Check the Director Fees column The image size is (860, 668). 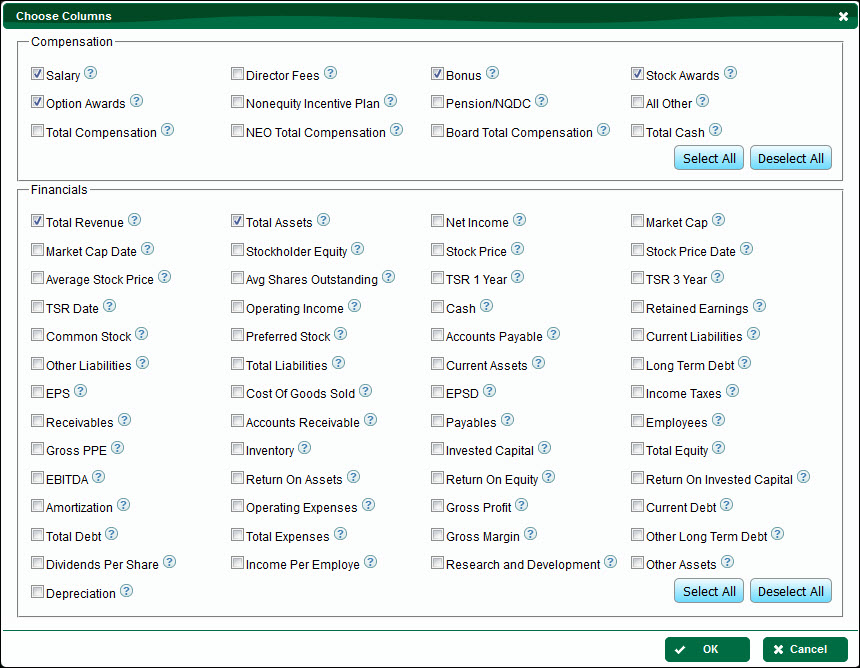237,74
